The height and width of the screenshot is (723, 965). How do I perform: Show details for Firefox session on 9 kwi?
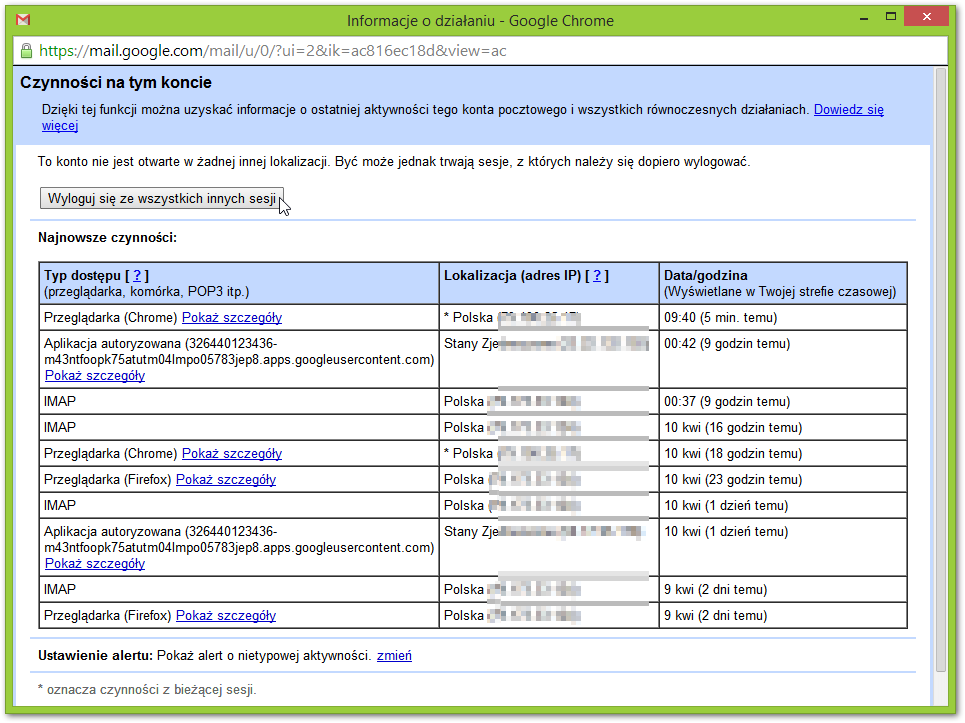[226, 615]
